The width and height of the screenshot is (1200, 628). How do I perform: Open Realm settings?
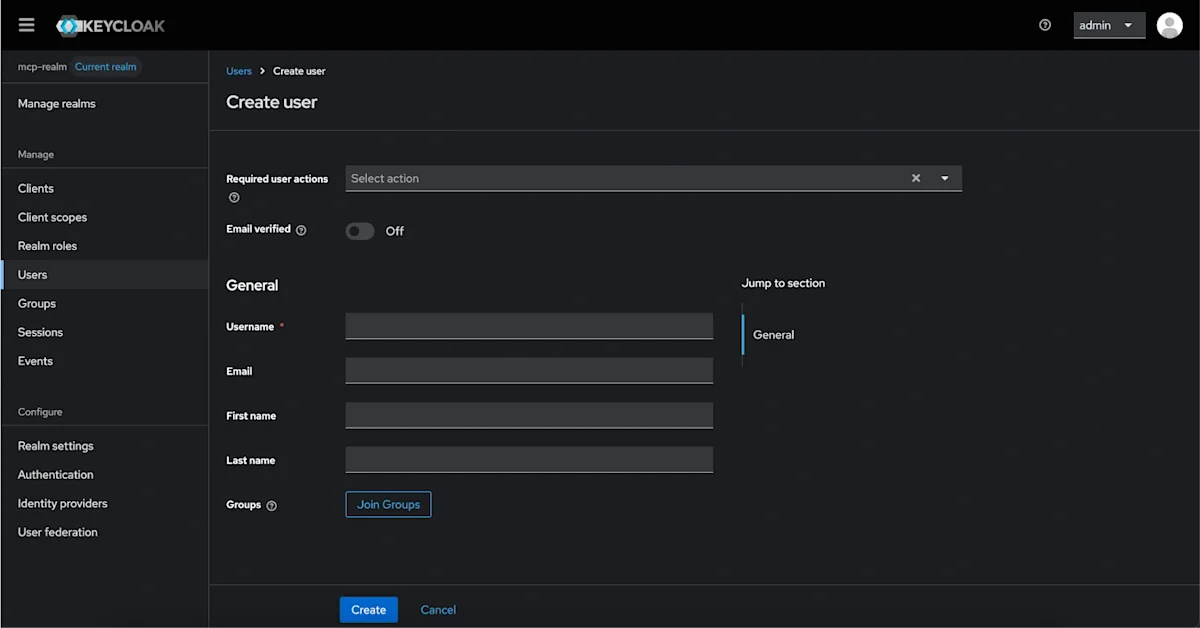(x=56, y=446)
